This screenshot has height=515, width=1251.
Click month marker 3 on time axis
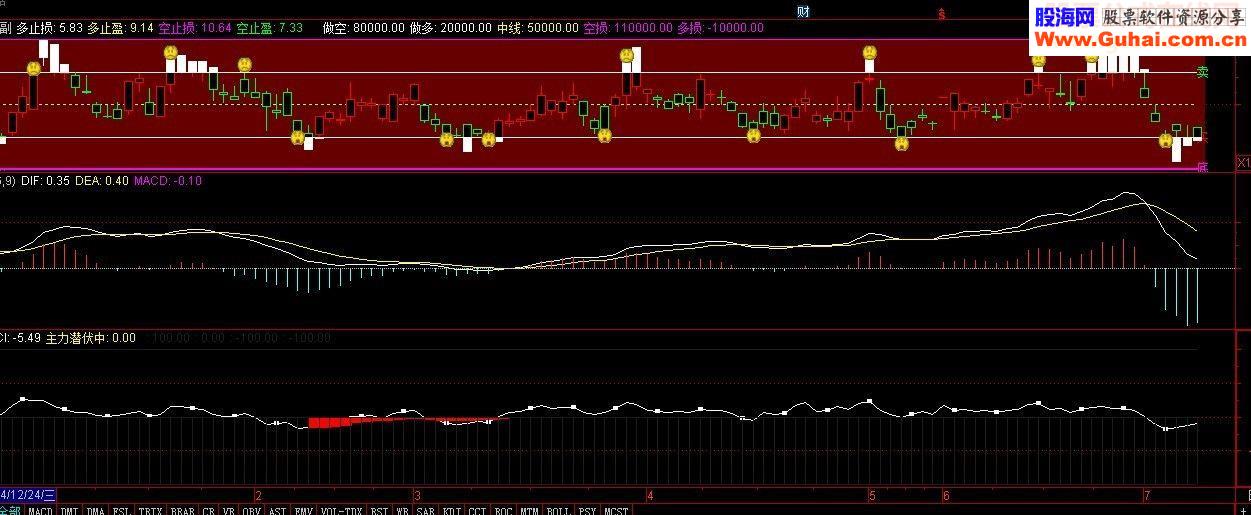[417, 495]
